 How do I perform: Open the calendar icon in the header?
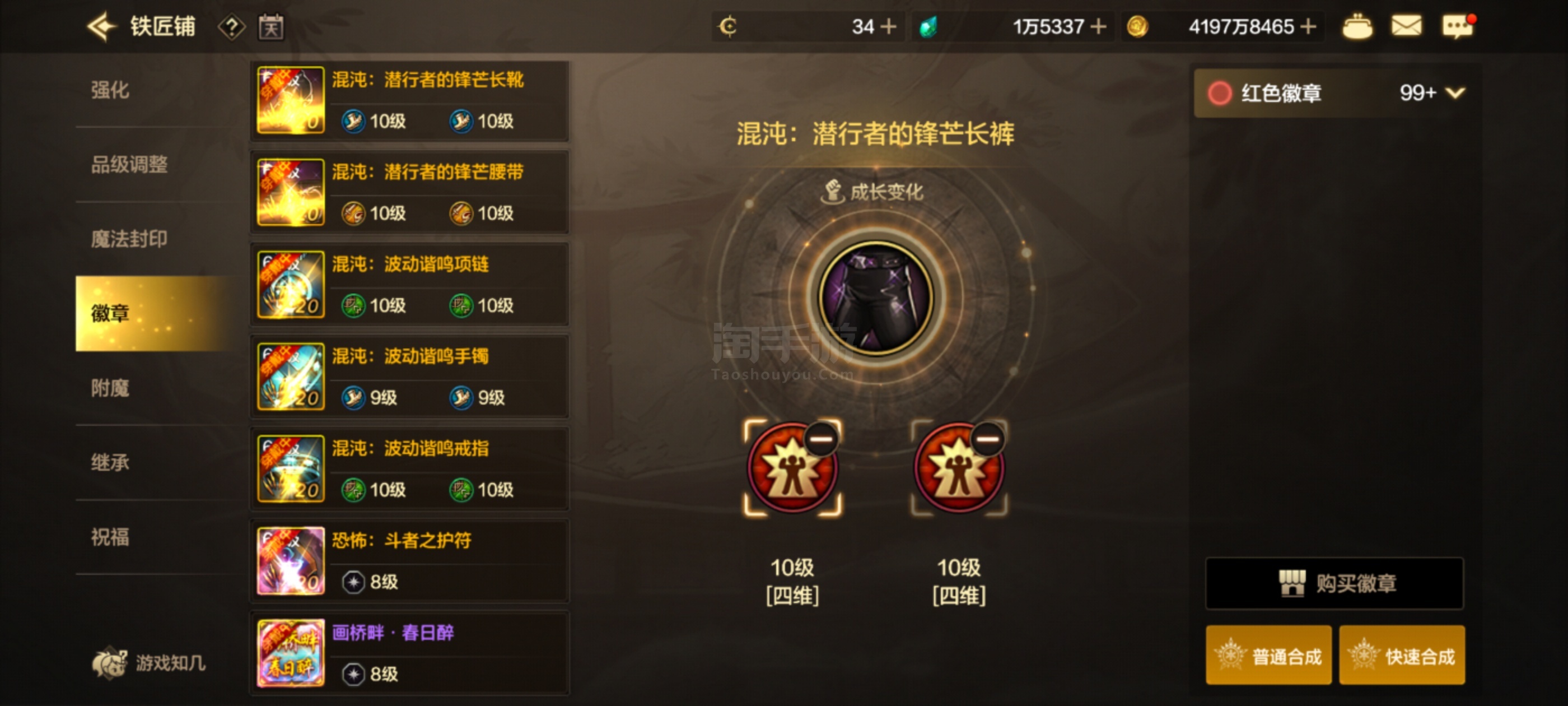(x=271, y=27)
